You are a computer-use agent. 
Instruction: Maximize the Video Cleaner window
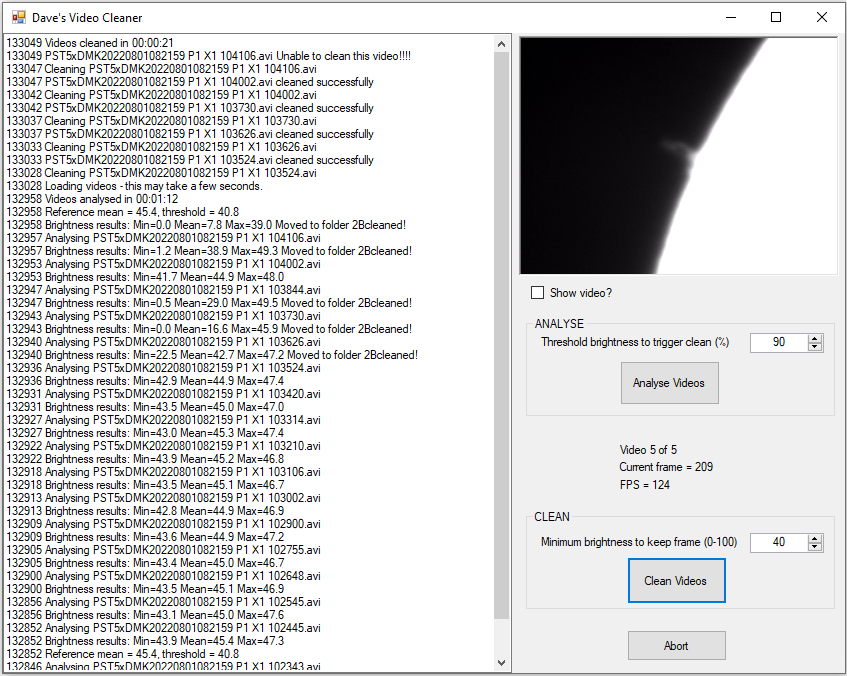pyautogui.click(x=776, y=17)
